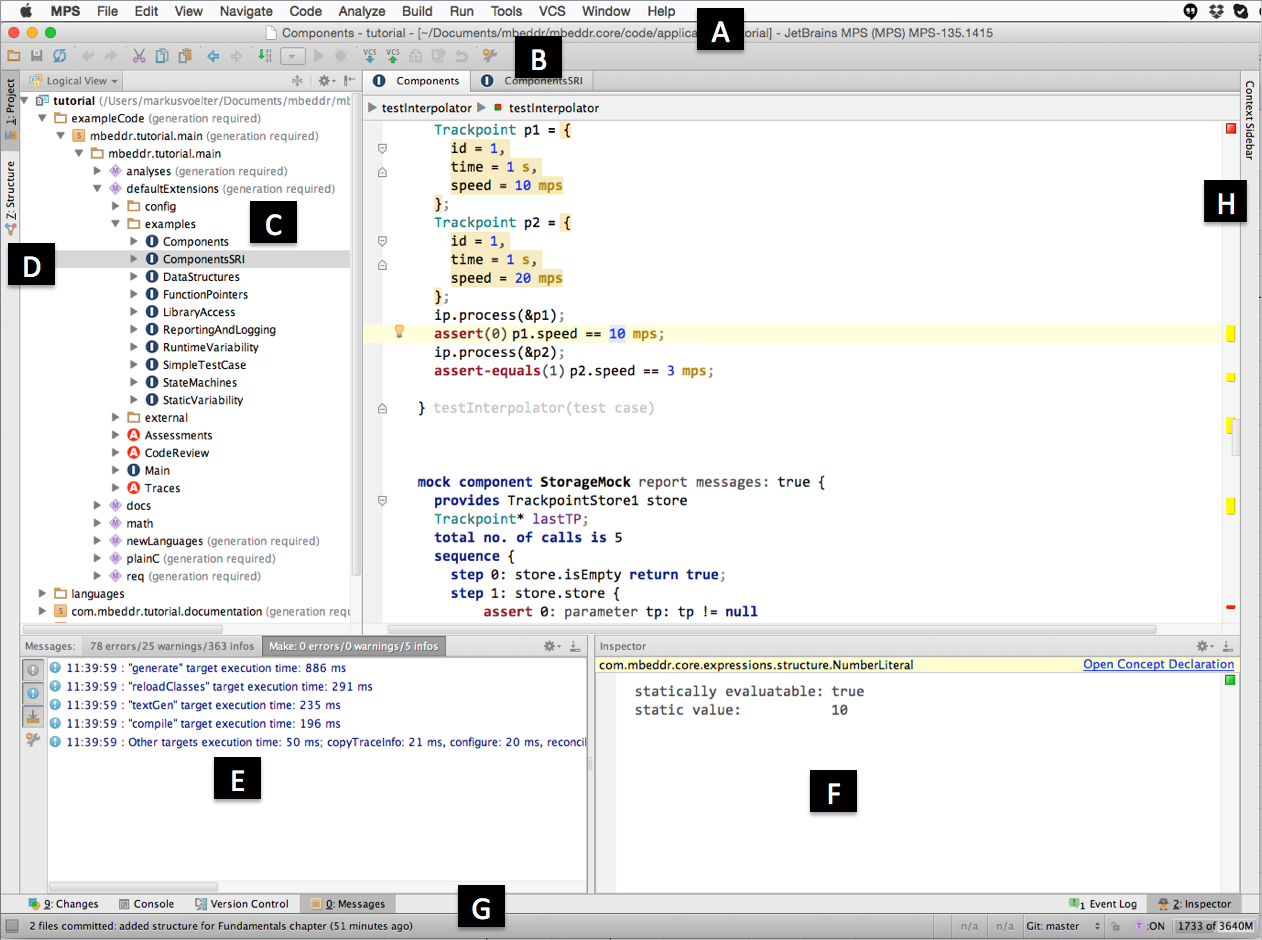1262x940 pixels.
Task: Open project settings wrench toolbar icon
Action: [x=490, y=57]
